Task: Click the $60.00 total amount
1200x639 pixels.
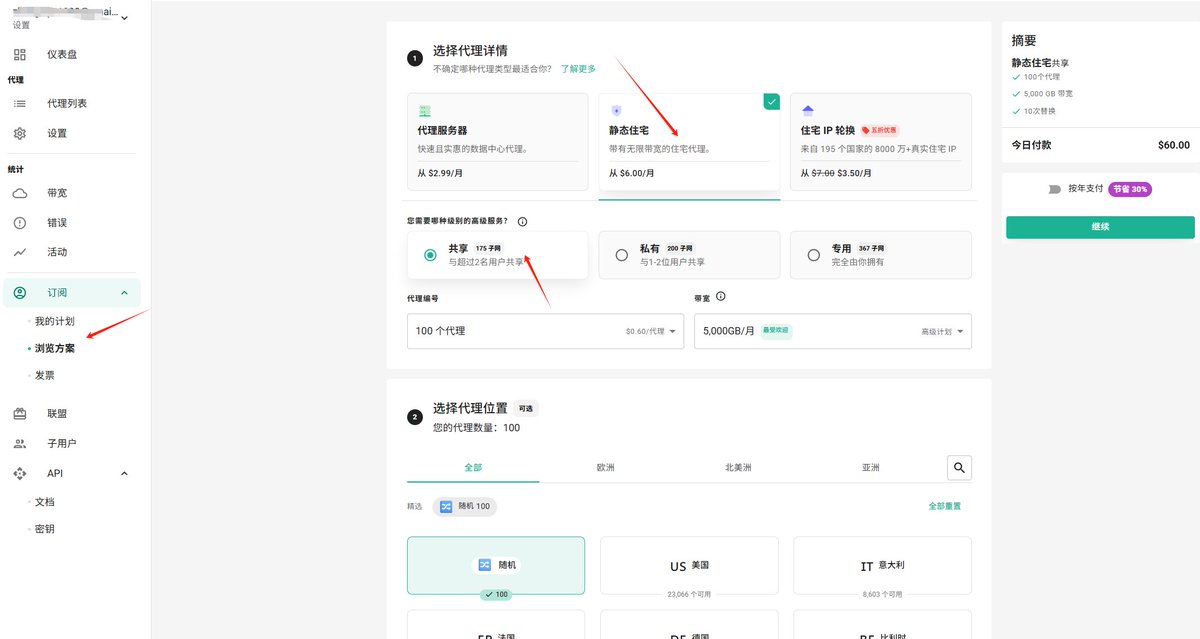Action: point(1173,145)
